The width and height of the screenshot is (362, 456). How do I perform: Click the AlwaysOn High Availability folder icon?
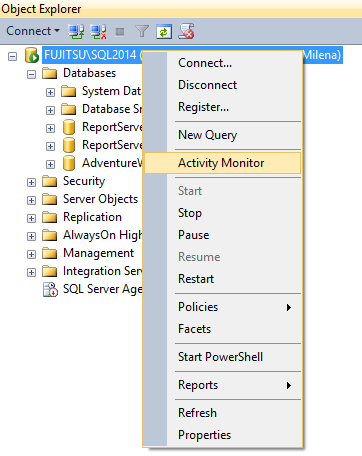[50, 235]
